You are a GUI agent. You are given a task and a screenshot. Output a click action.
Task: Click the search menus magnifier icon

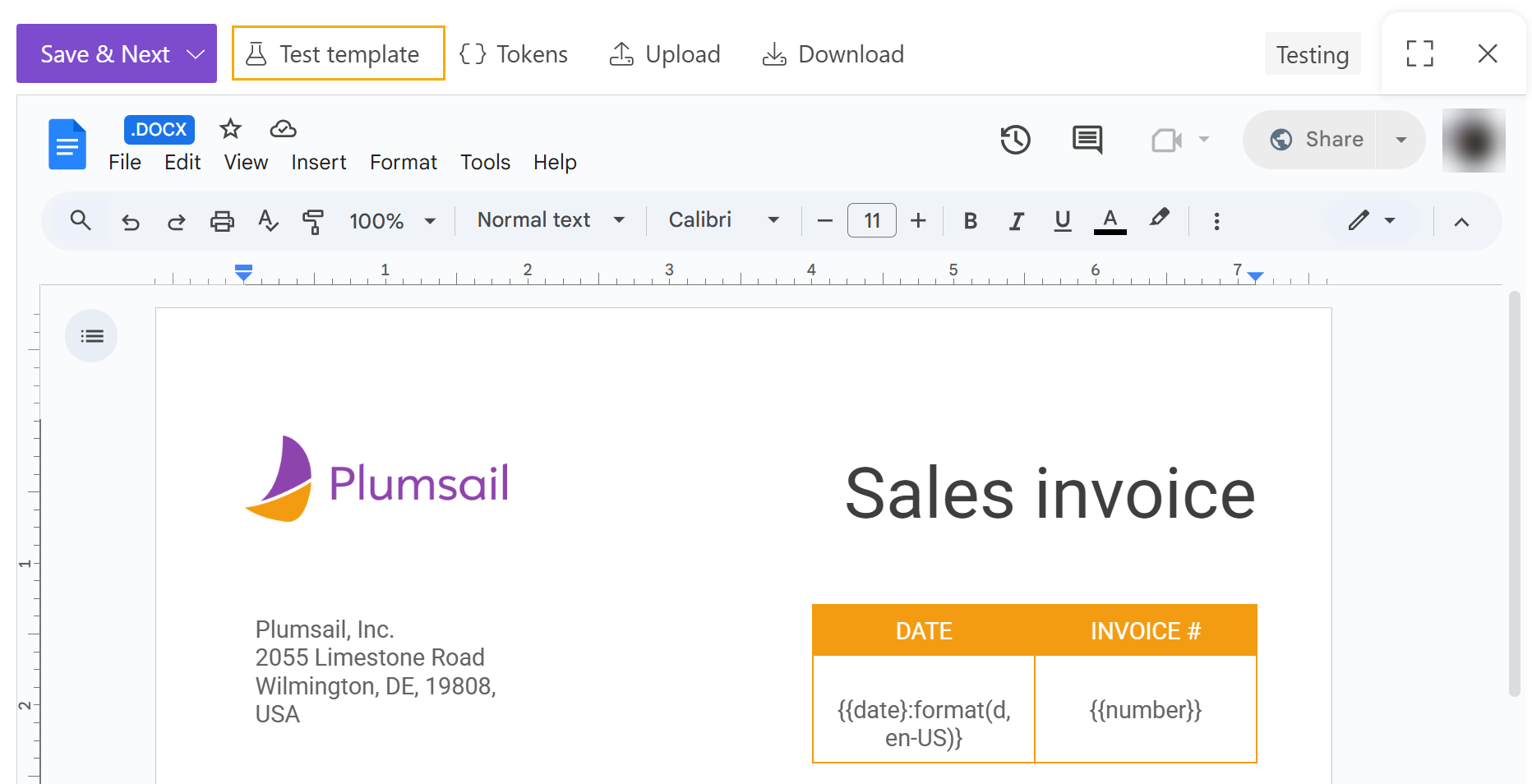(81, 220)
